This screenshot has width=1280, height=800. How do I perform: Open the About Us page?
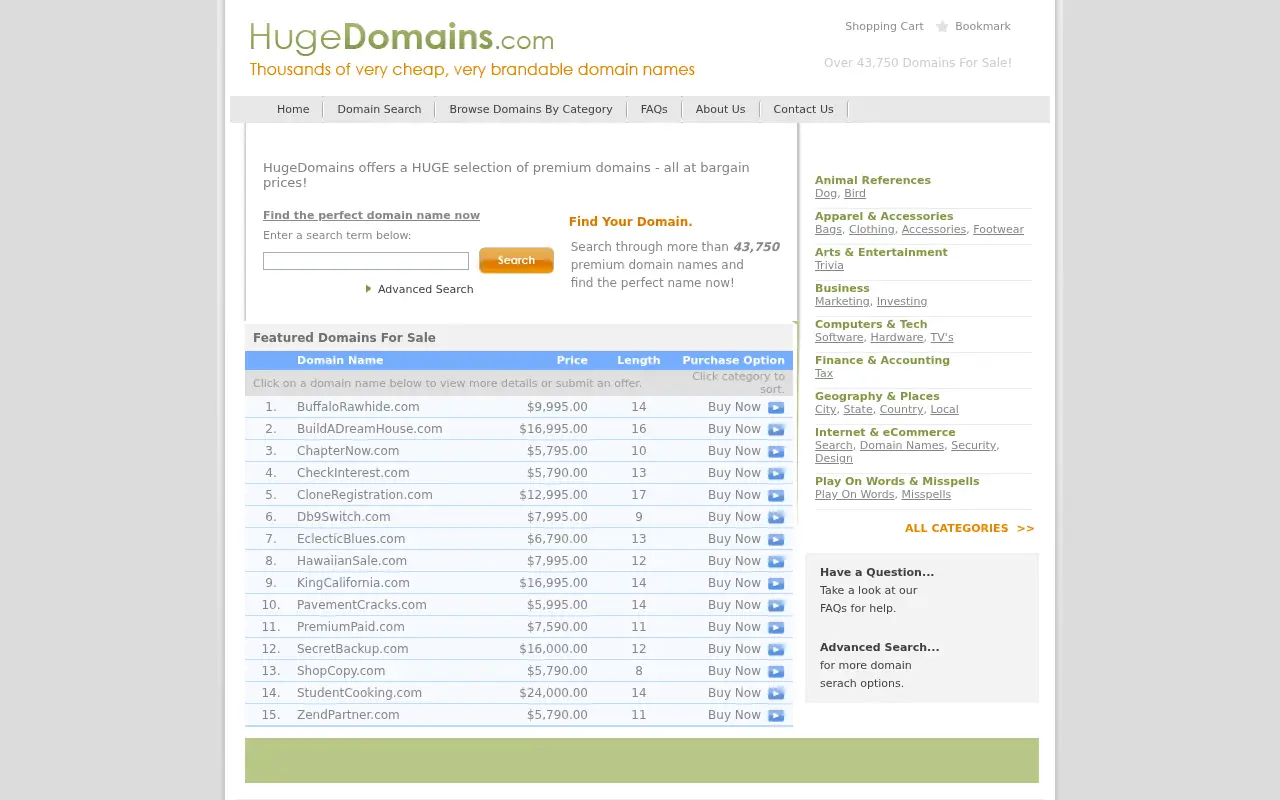point(720,109)
